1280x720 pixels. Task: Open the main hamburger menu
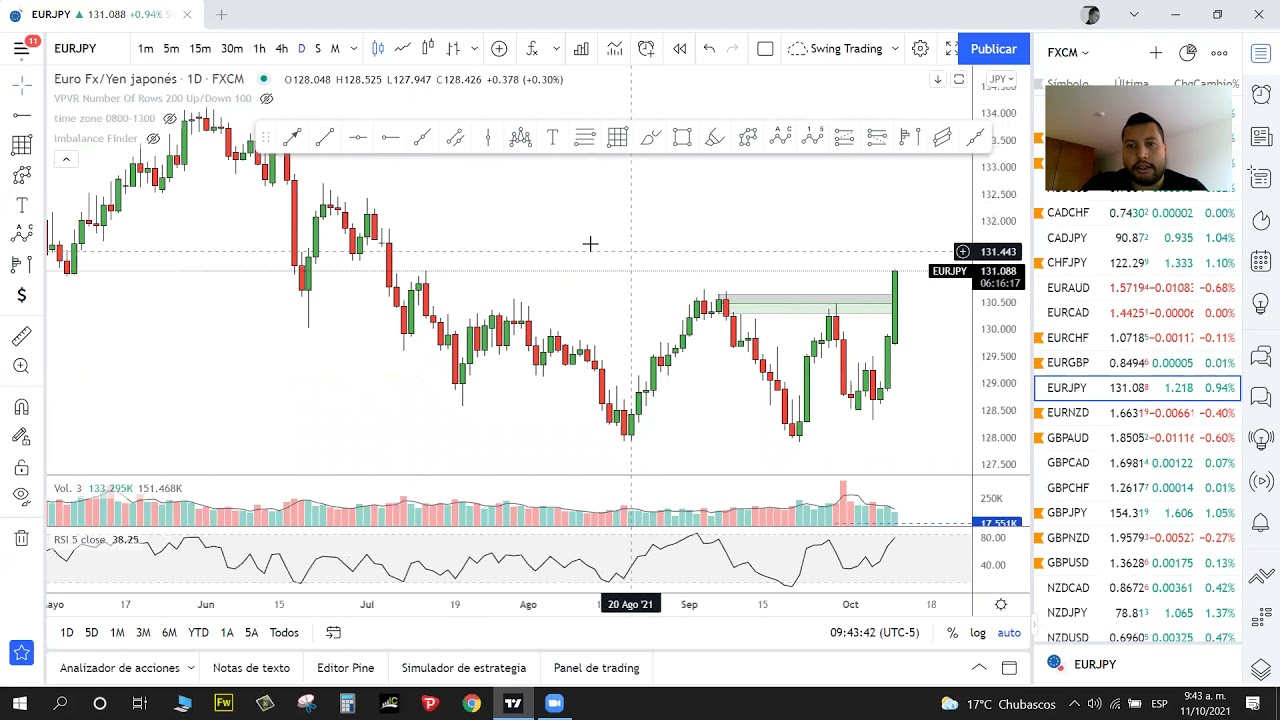tap(21, 48)
